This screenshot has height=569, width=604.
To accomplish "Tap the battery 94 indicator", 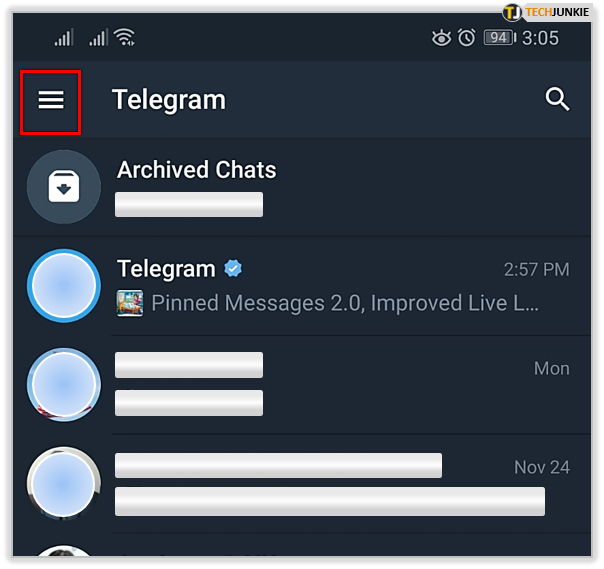I will click(x=500, y=38).
